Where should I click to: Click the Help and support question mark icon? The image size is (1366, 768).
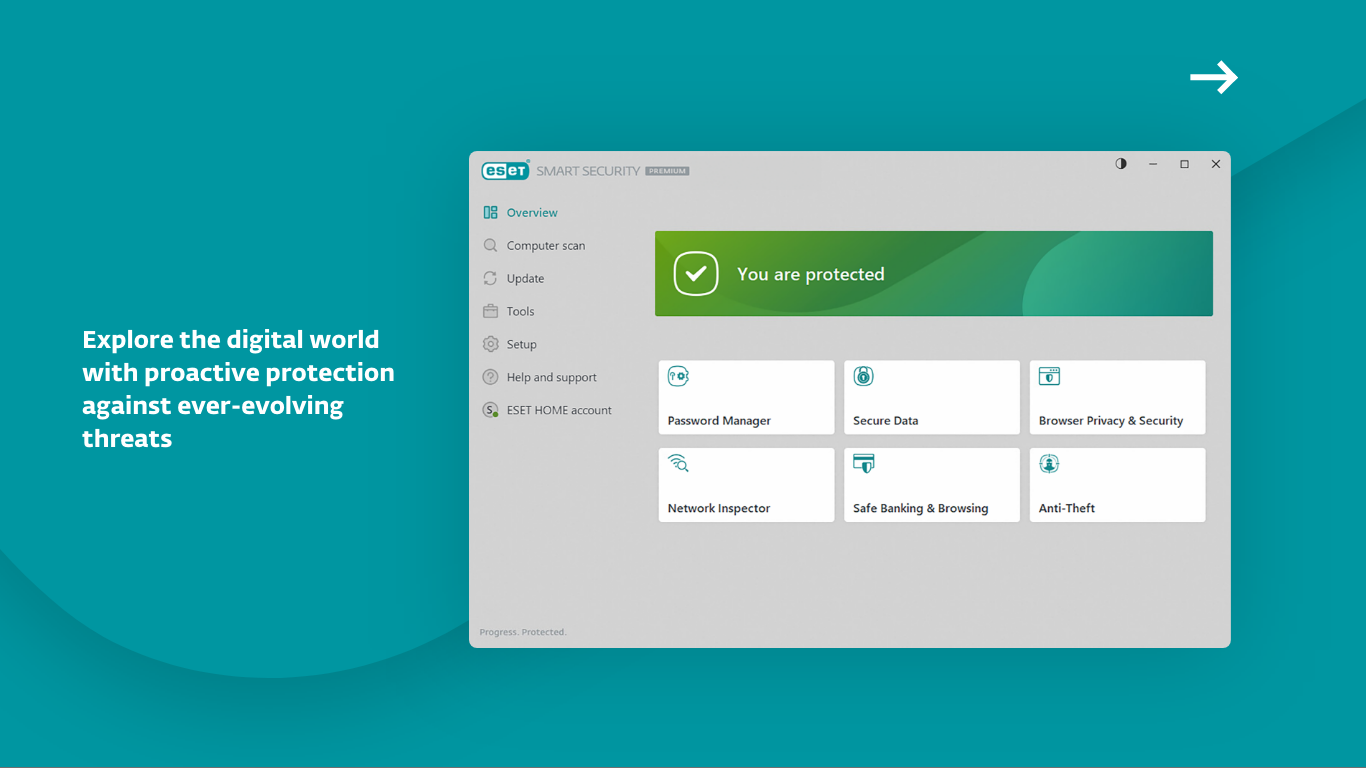point(490,377)
